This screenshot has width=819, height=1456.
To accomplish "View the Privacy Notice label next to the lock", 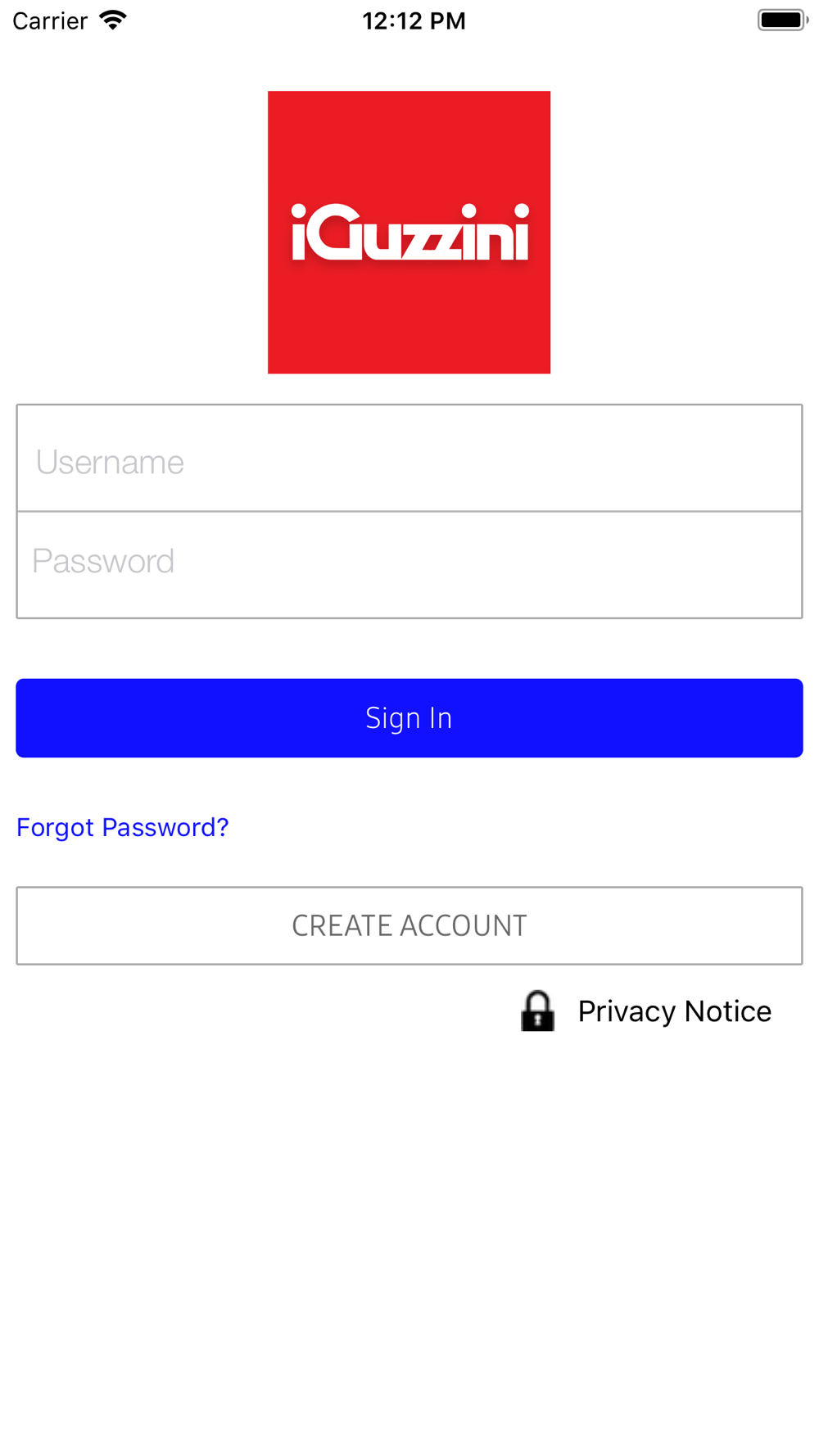I will (x=675, y=1011).
